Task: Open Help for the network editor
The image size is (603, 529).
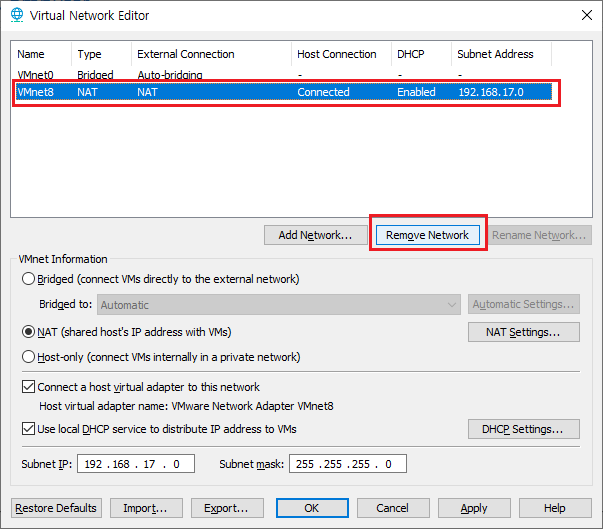Action: (555, 508)
